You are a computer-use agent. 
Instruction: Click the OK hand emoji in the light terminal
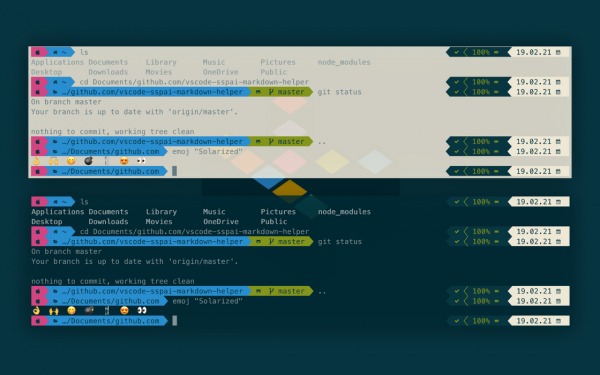tap(36, 161)
